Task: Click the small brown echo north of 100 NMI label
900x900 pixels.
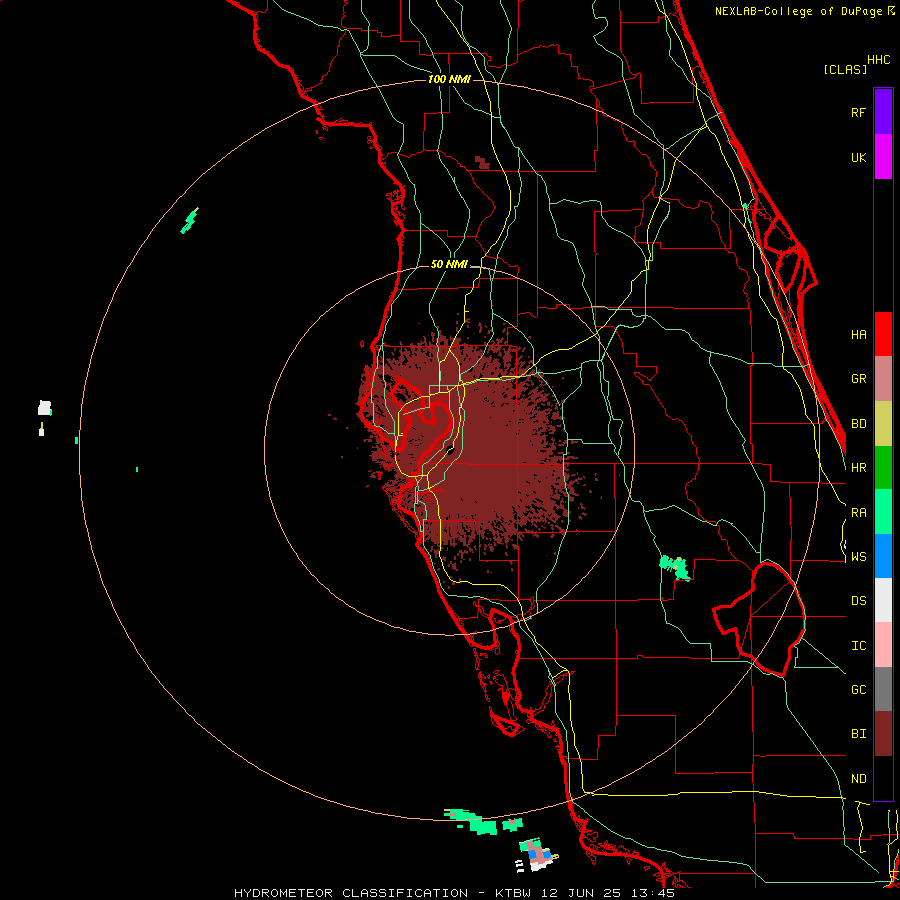Action: (482, 162)
